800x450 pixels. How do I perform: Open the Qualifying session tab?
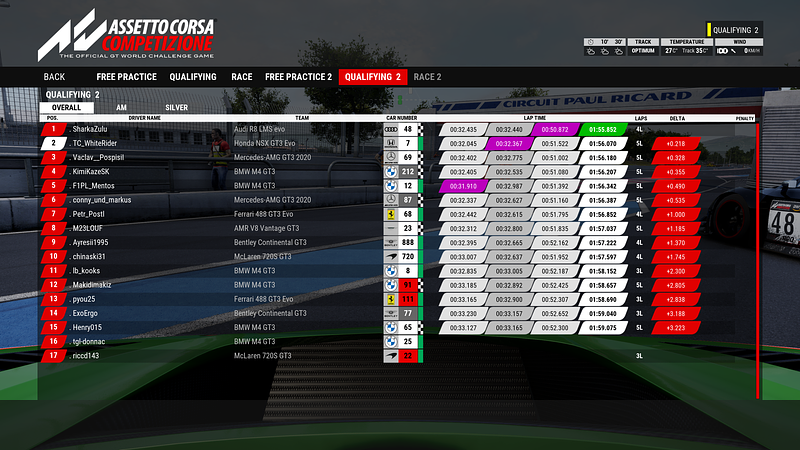(193, 77)
